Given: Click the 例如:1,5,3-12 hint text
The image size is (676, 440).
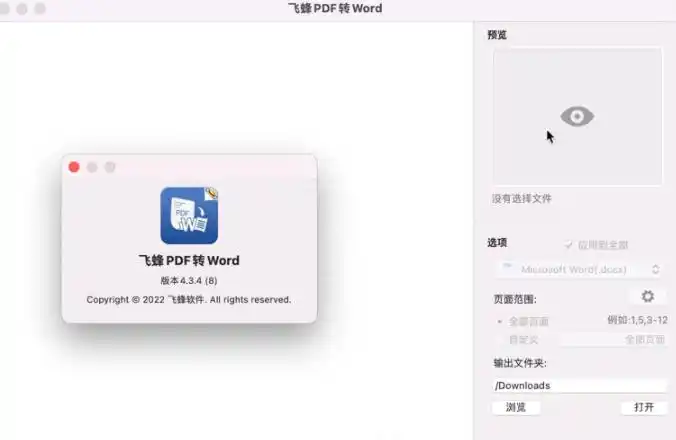Looking at the screenshot, I should pos(637,320).
